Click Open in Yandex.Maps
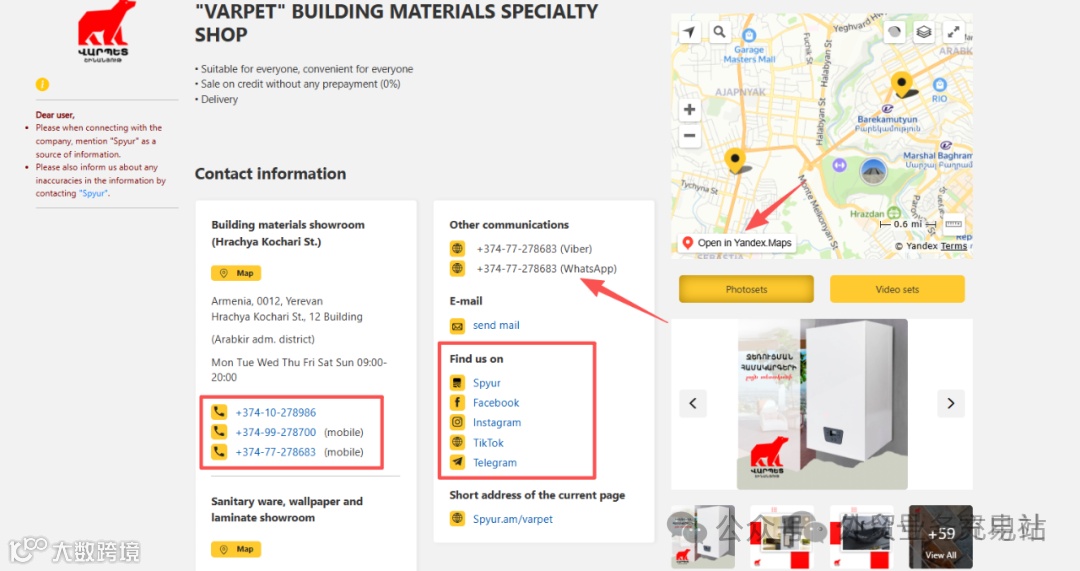Viewport: 1080px width, 571px height. click(736, 243)
